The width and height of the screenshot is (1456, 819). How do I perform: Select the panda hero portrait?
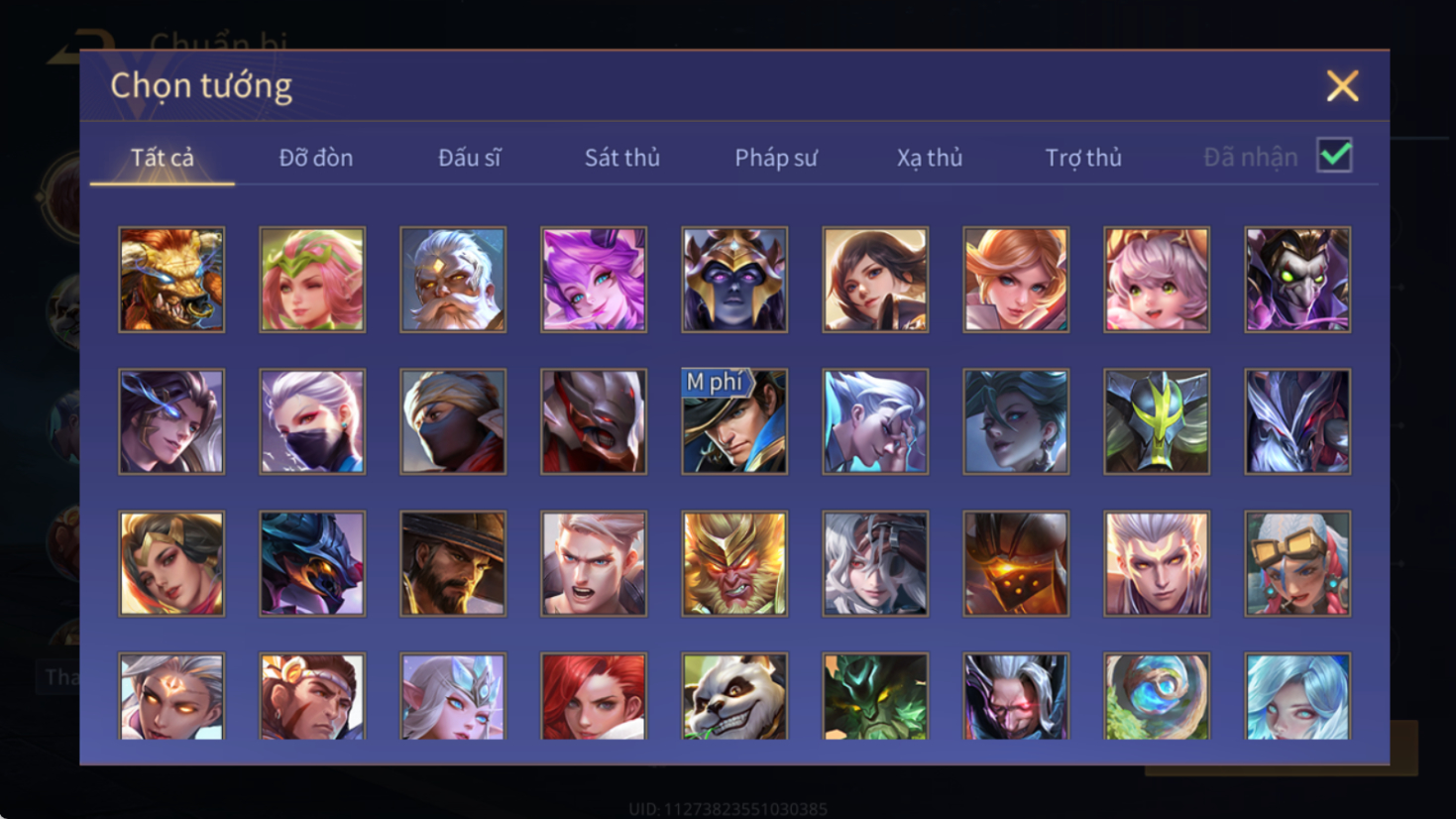pos(734,696)
